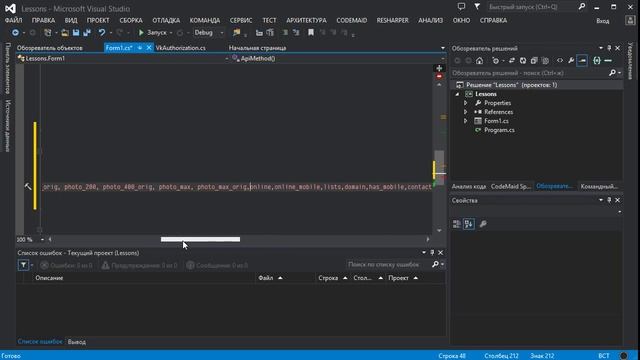Click in the Solution Explorer search field

click(529, 73)
